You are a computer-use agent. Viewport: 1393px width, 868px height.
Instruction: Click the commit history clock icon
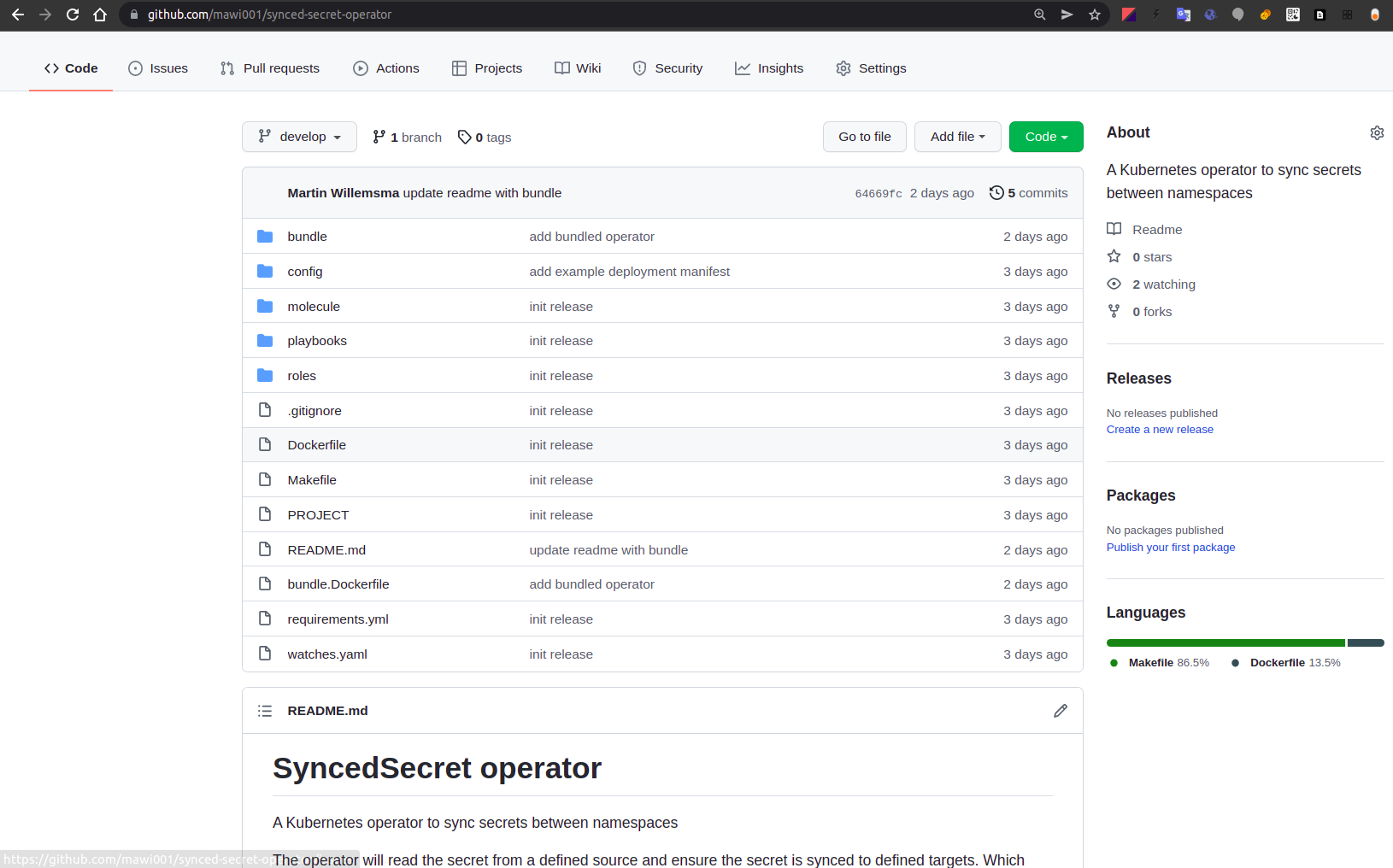click(x=996, y=193)
